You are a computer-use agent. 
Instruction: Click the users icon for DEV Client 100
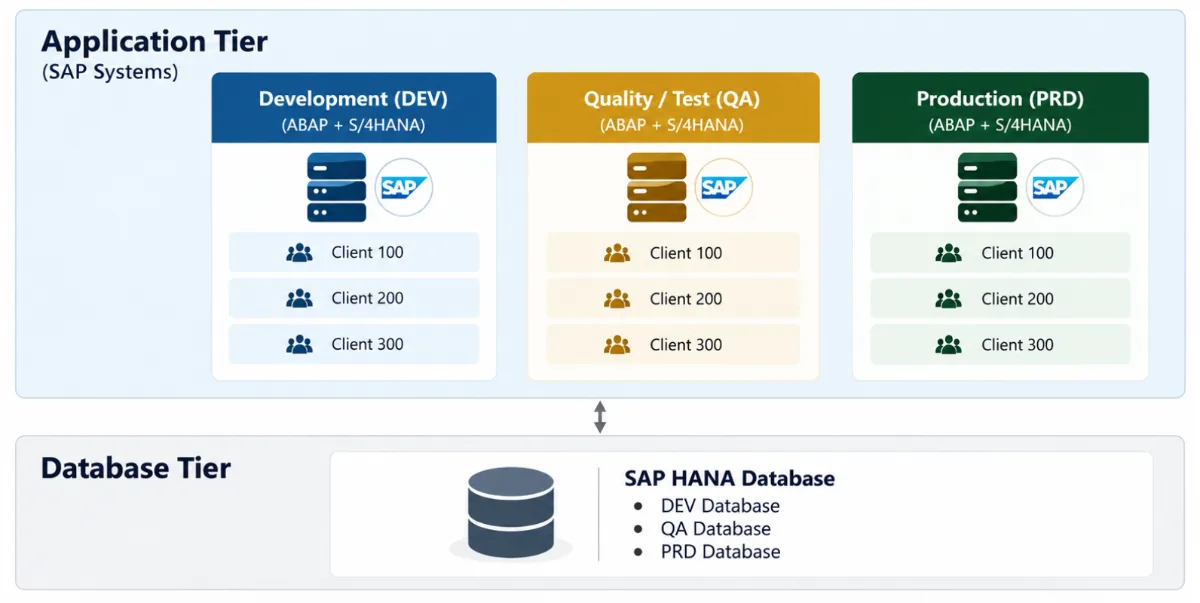299,253
